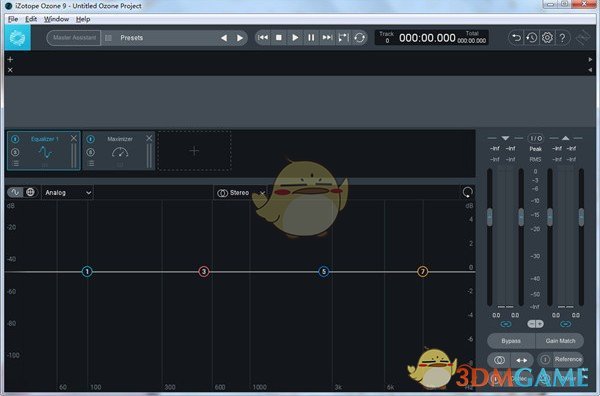This screenshot has width=600, height=396.
Task: Select the RMS meter label
Action: tap(536, 159)
